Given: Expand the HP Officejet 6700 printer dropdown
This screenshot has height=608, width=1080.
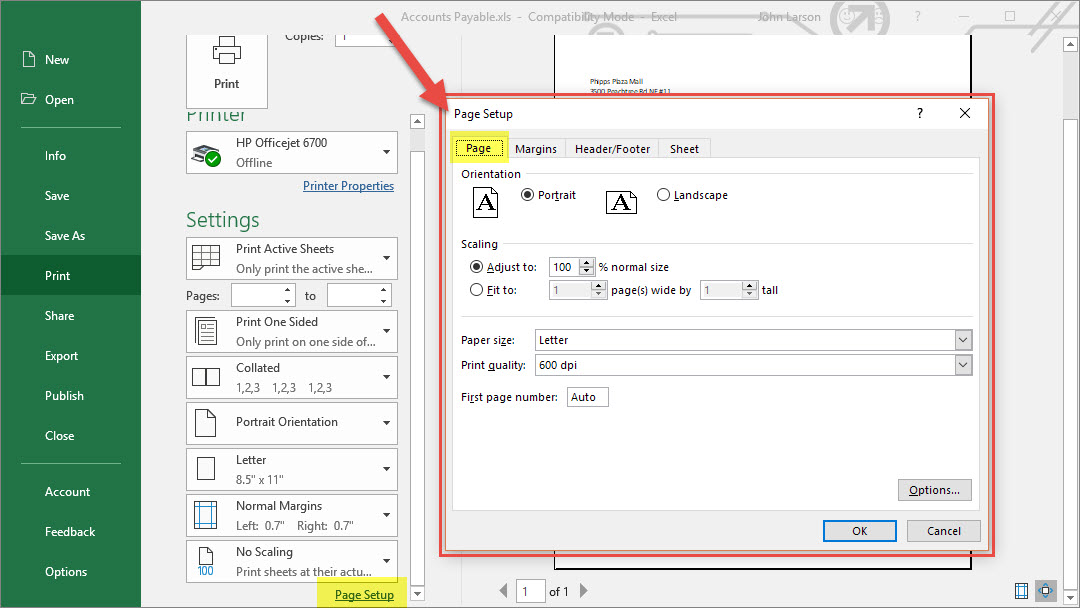Looking at the screenshot, I should coord(387,152).
